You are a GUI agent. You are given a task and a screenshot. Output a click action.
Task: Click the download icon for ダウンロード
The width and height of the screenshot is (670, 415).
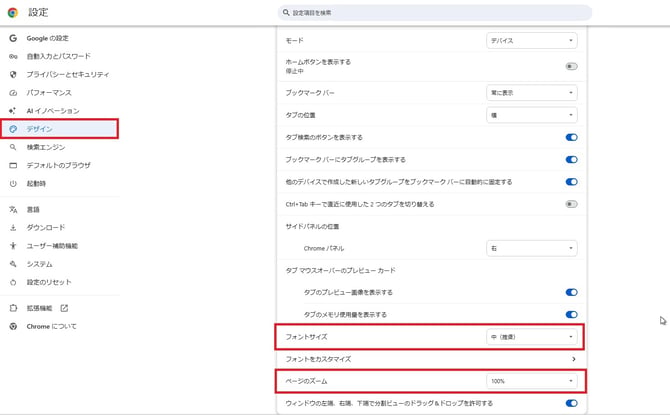tap(13, 228)
